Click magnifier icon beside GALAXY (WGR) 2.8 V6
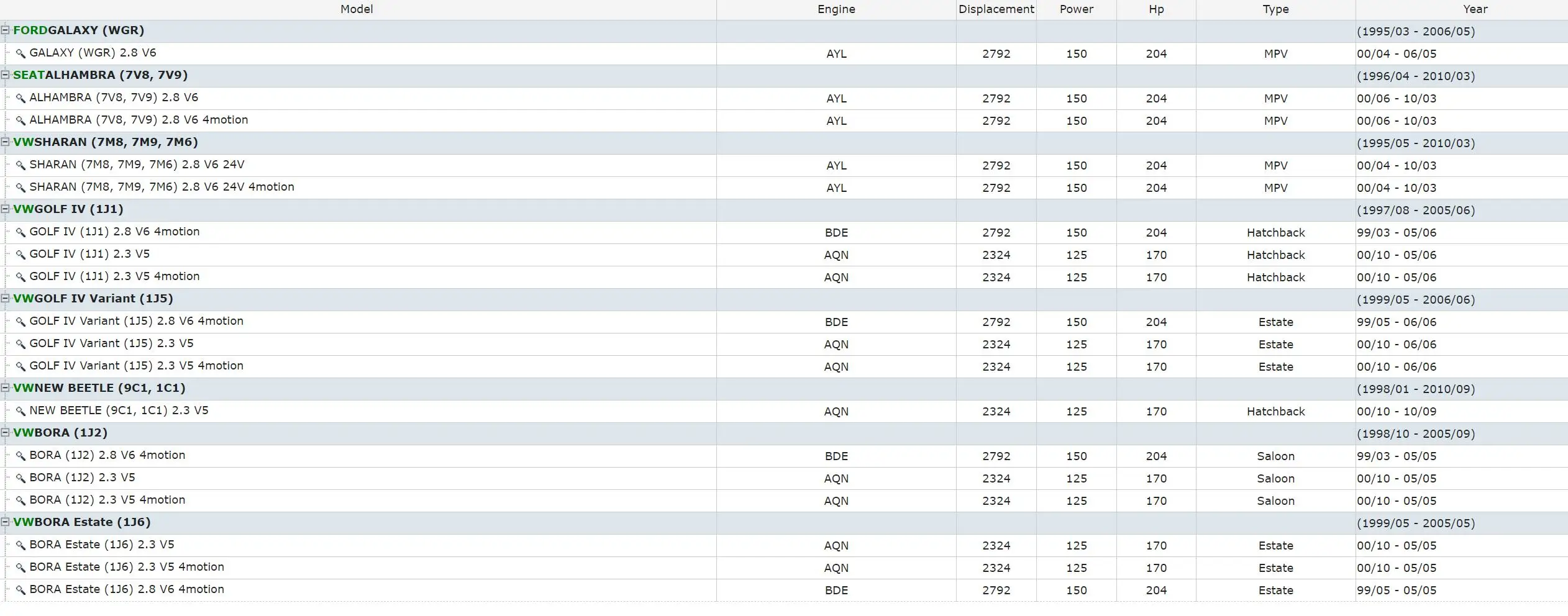 point(21,53)
